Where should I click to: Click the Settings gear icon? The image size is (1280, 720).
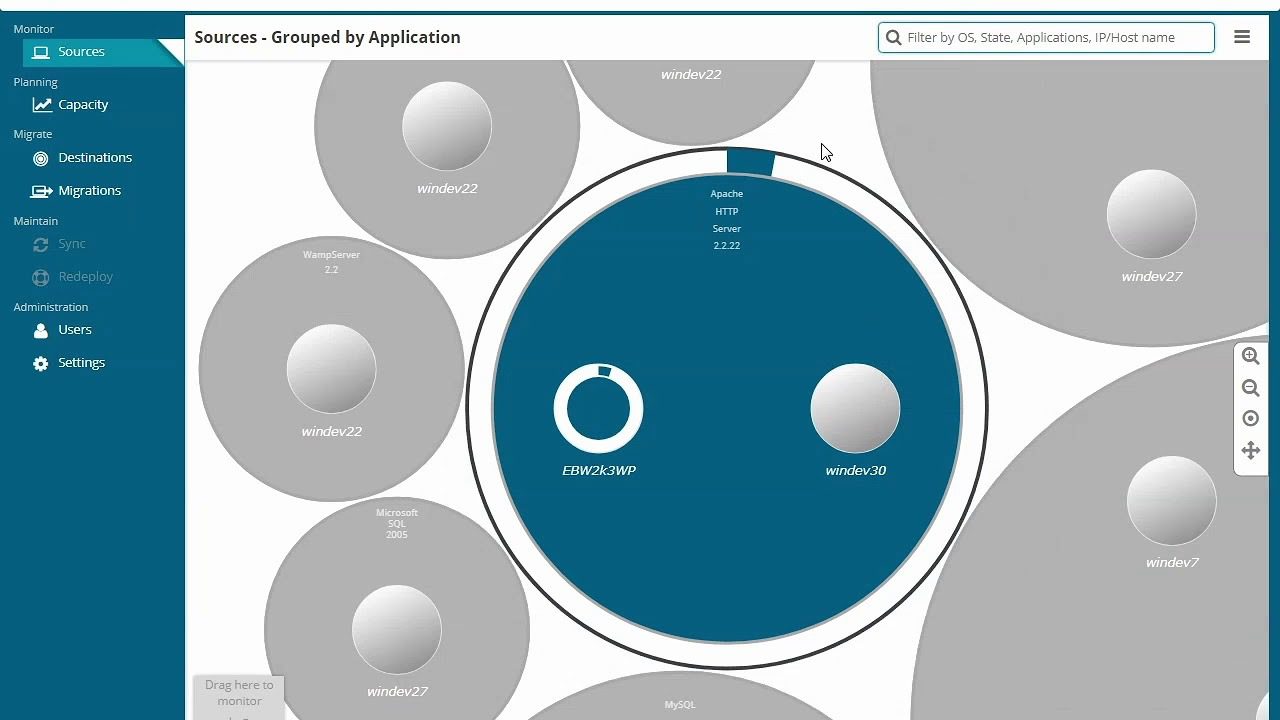[40, 364]
